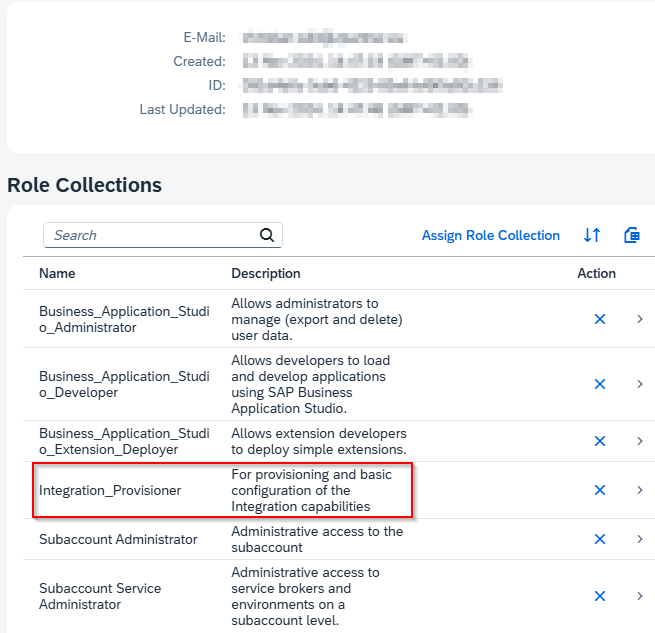Screen dimensions: 655x633
Task: Remove Subaccount Service Administrator role collection
Action: (600, 596)
